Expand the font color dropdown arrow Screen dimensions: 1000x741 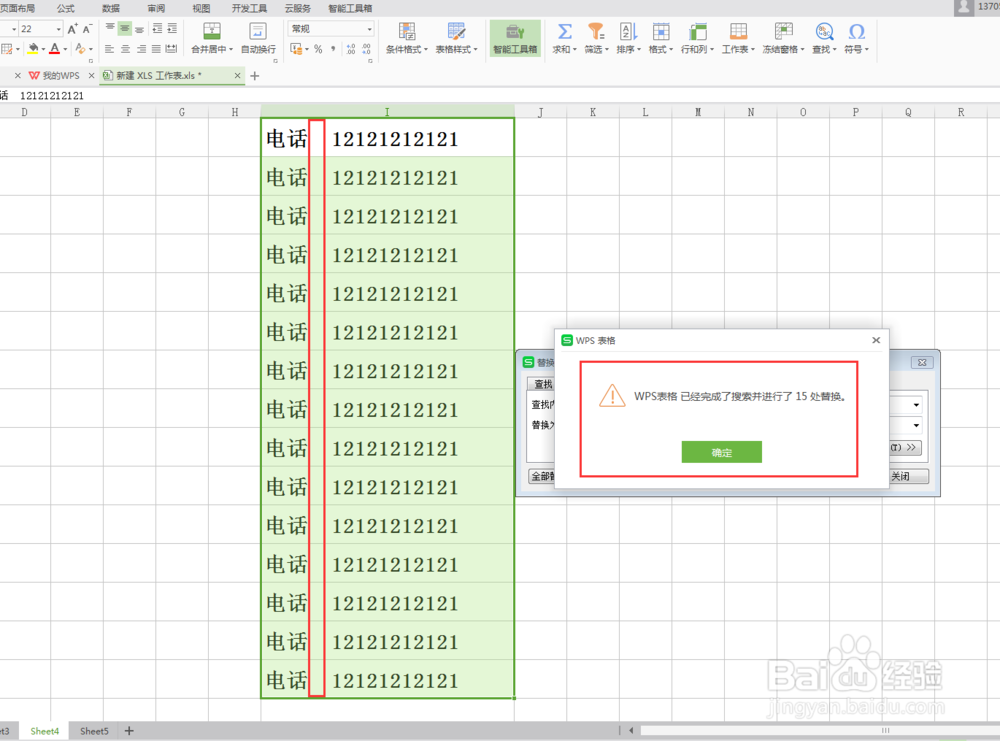tap(65, 49)
